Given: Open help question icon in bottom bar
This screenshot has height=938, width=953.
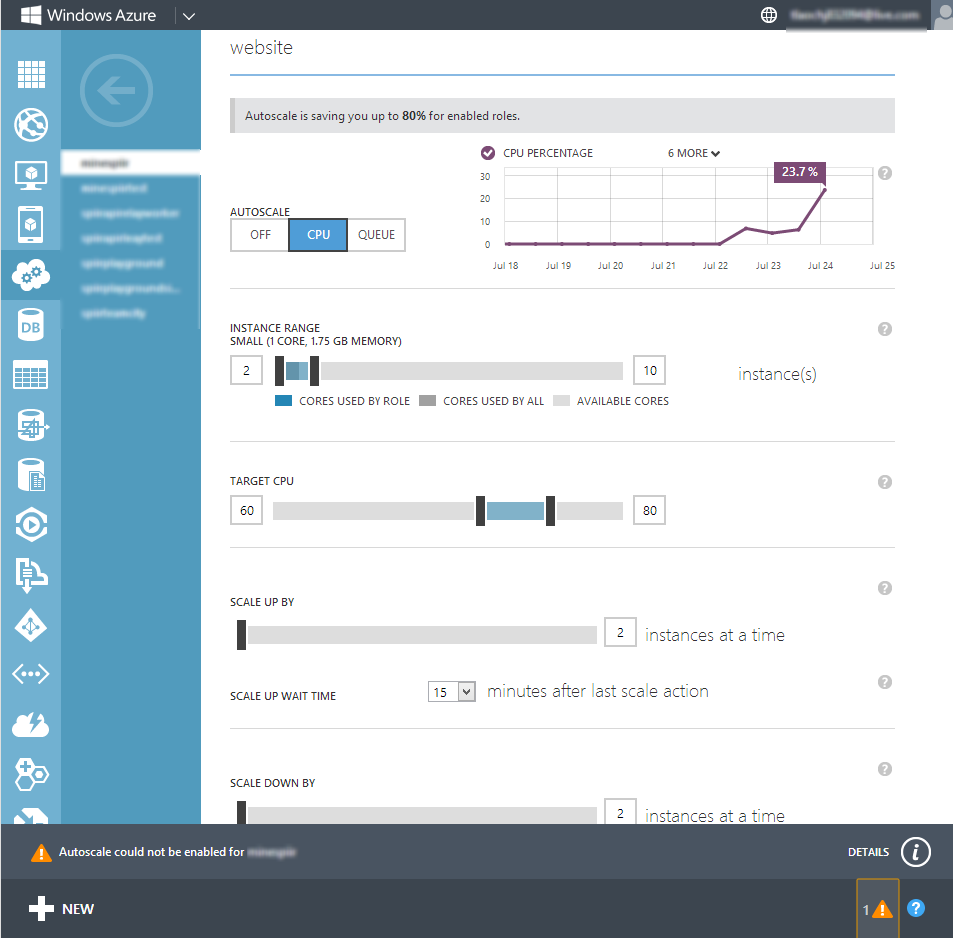Looking at the screenshot, I should 916,908.
